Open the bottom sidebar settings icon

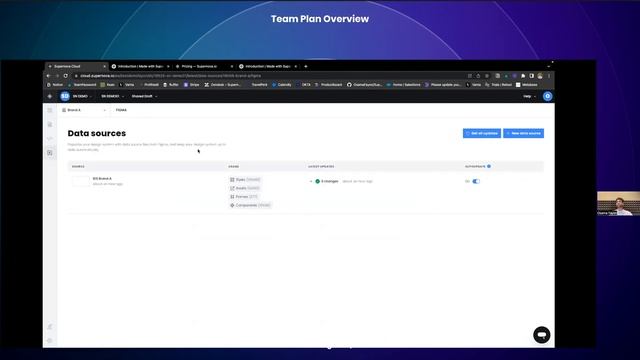pyautogui.click(x=50, y=340)
